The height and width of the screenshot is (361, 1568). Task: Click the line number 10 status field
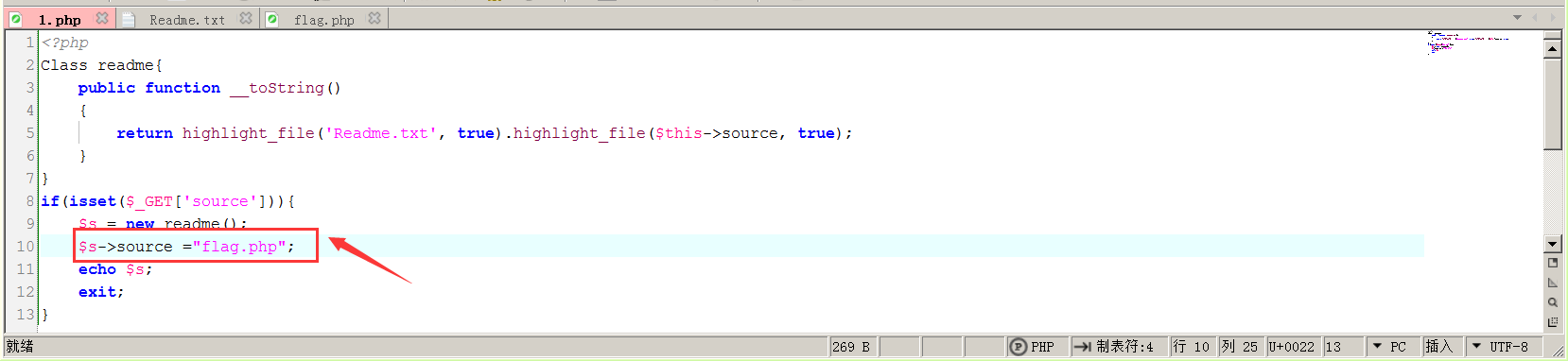click(1192, 347)
